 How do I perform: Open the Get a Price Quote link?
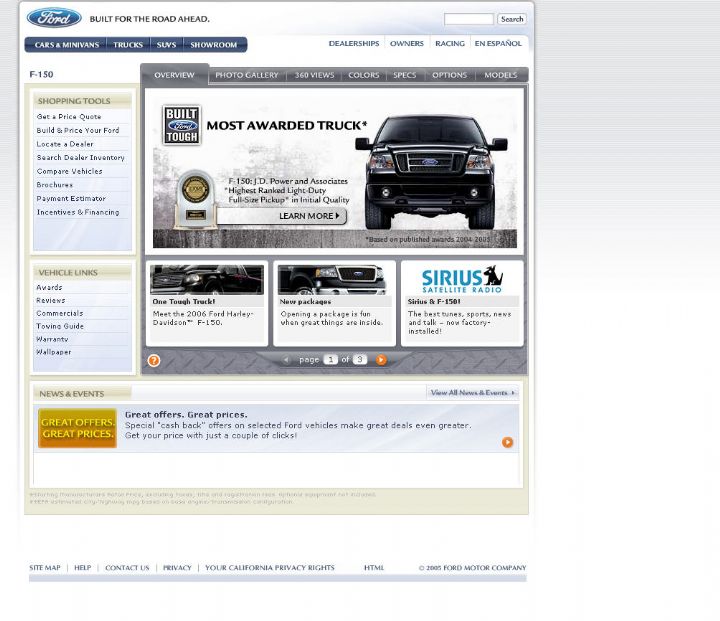pyautogui.click(x=69, y=117)
